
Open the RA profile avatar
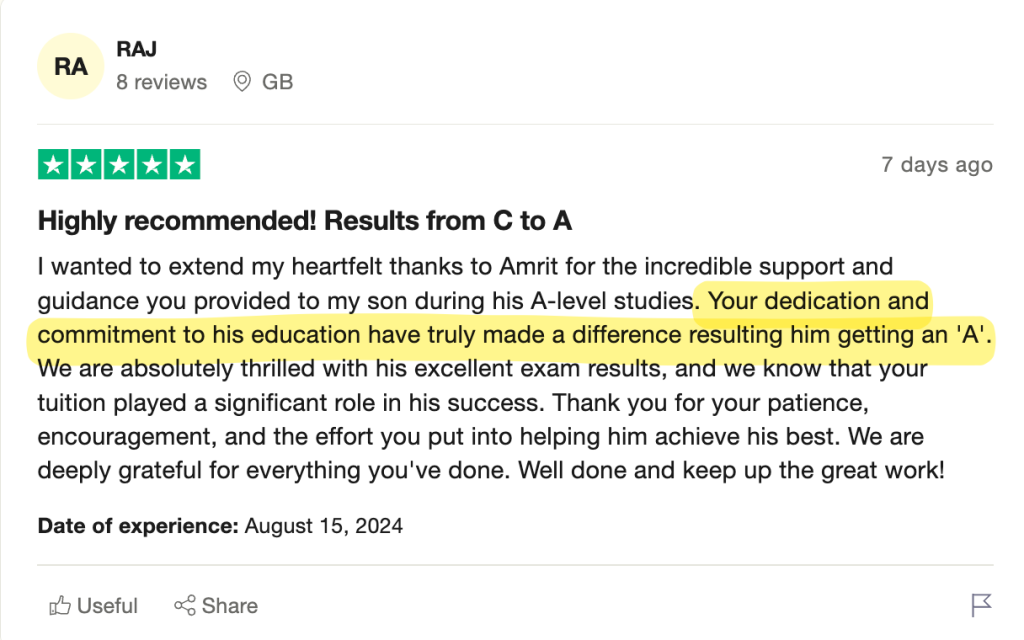[x=71, y=66]
